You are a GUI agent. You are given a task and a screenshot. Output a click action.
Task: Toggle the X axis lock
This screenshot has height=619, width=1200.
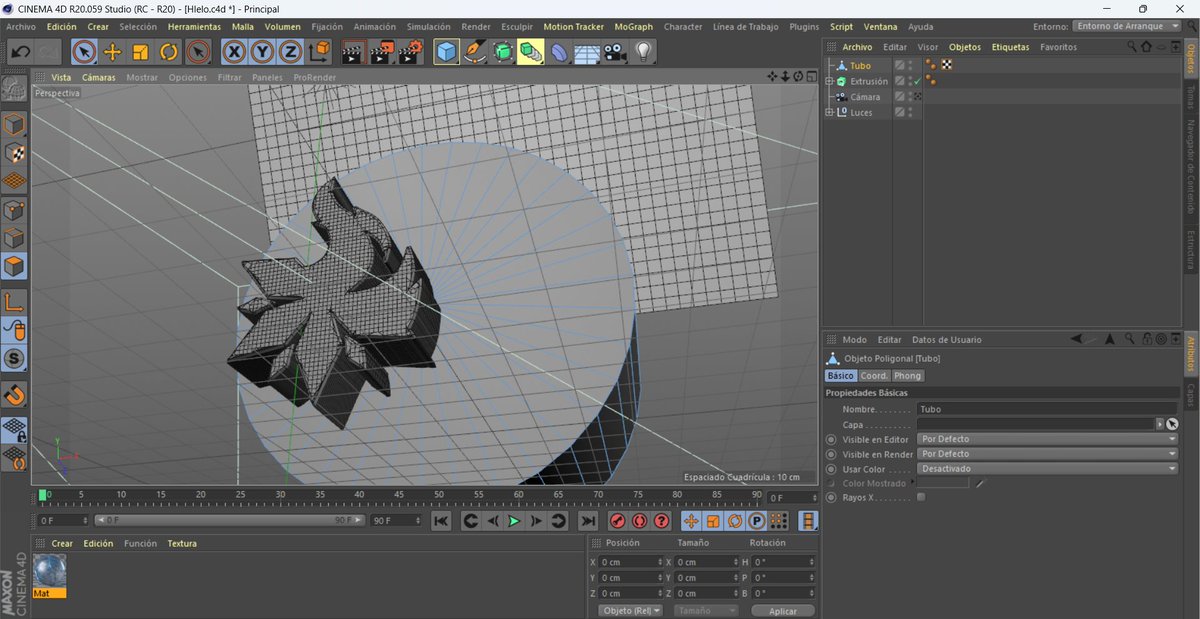tap(234, 51)
